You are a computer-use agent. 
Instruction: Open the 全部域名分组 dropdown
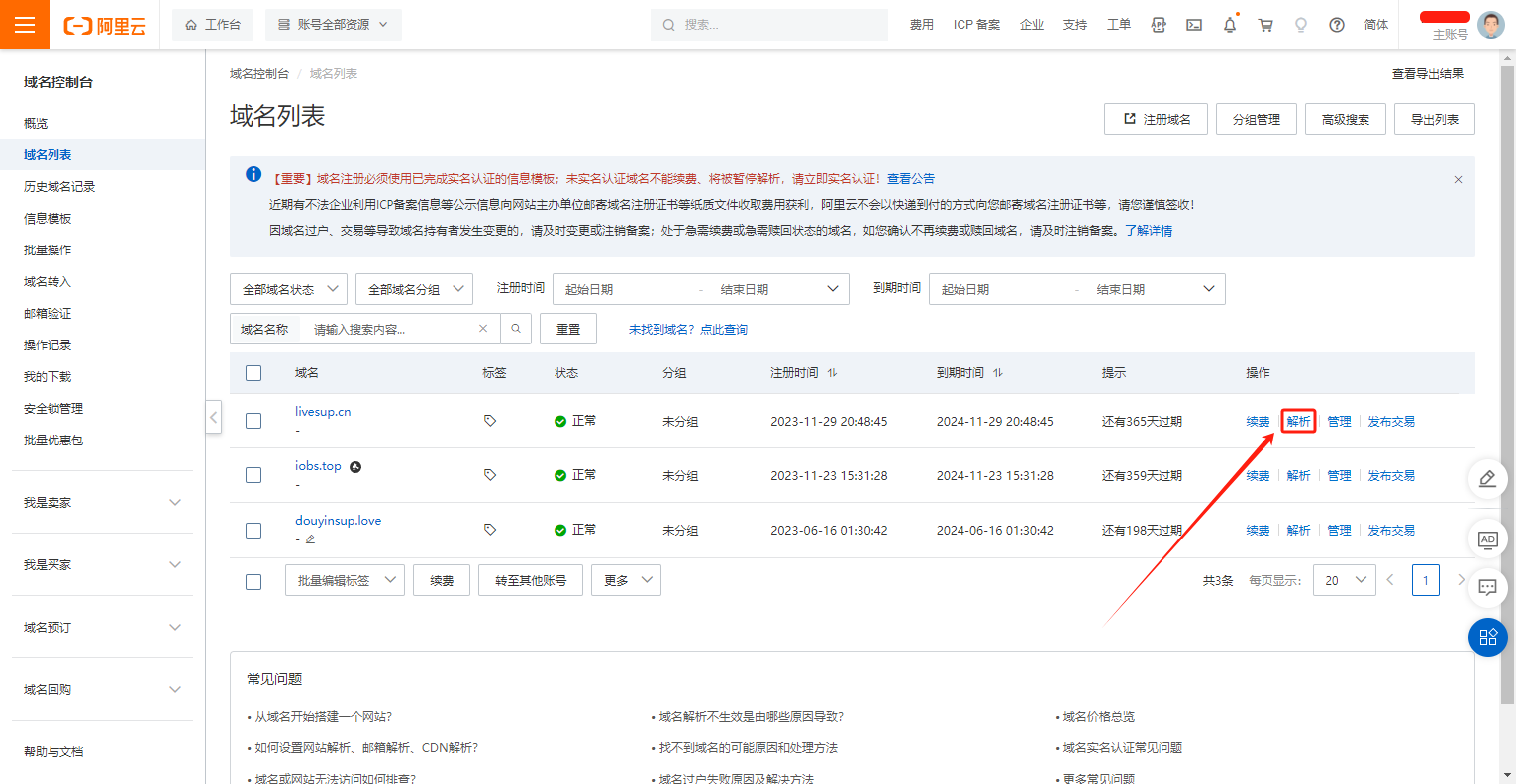tap(414, 289)
